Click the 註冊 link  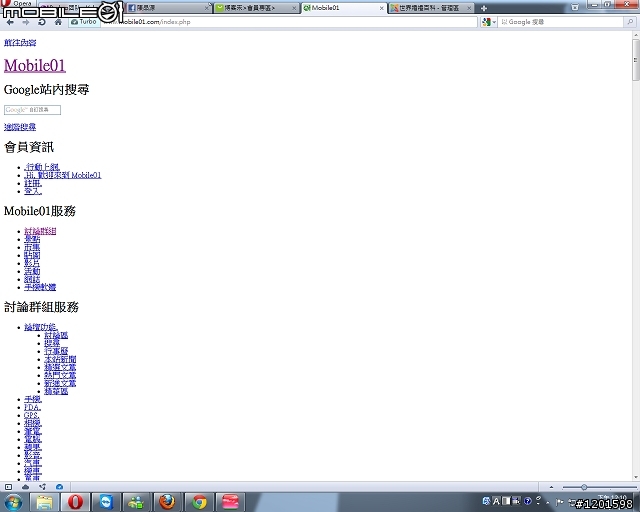[33, 183]
